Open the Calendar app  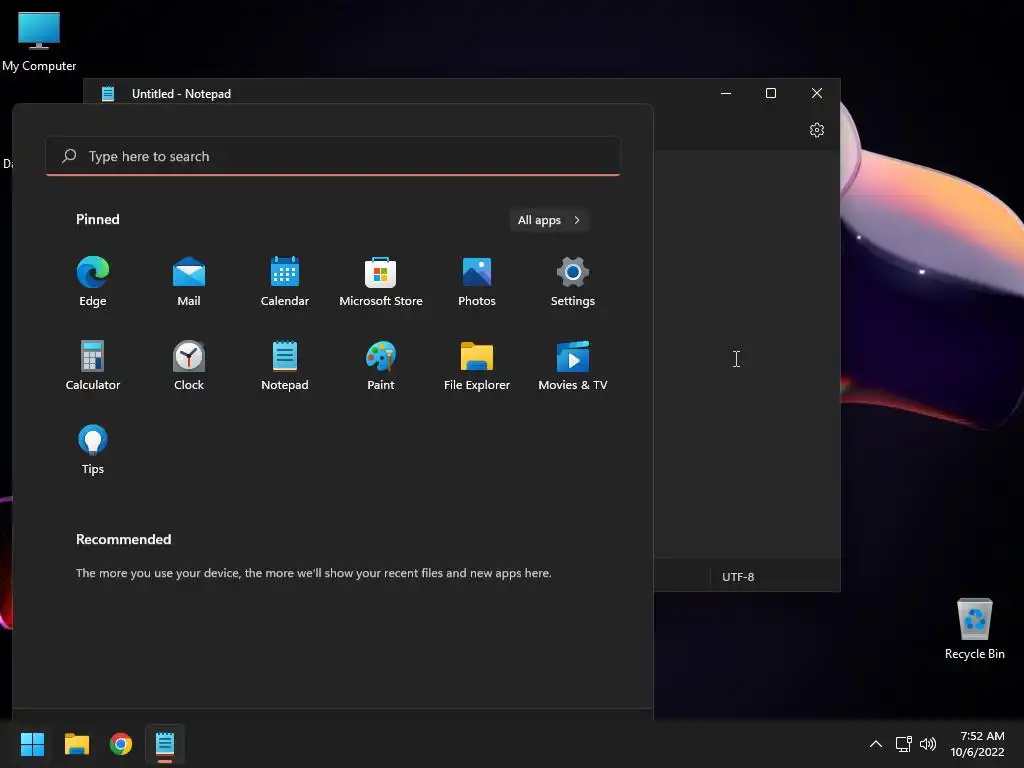tap(285, 281)
